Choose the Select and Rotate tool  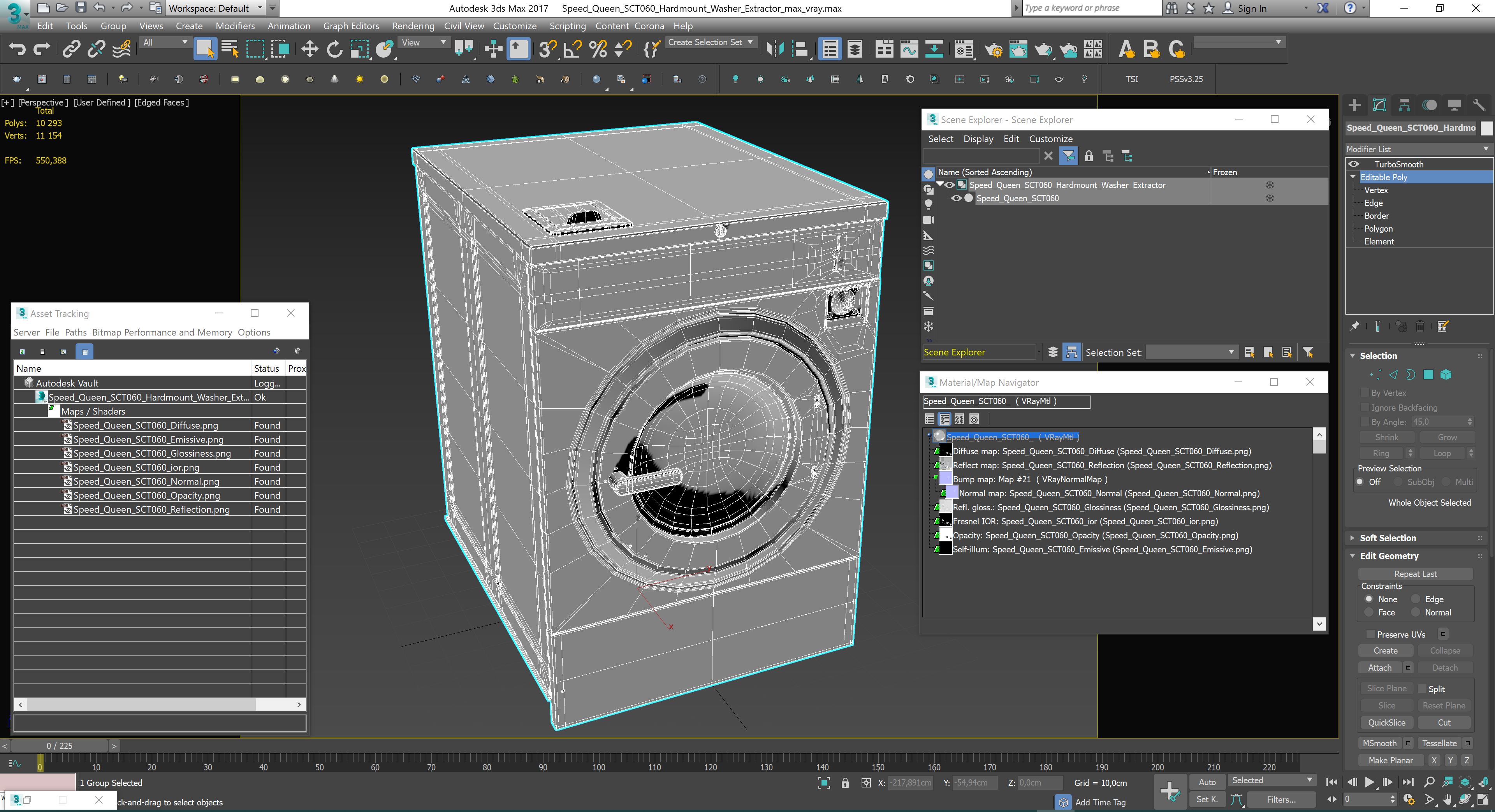334,49
